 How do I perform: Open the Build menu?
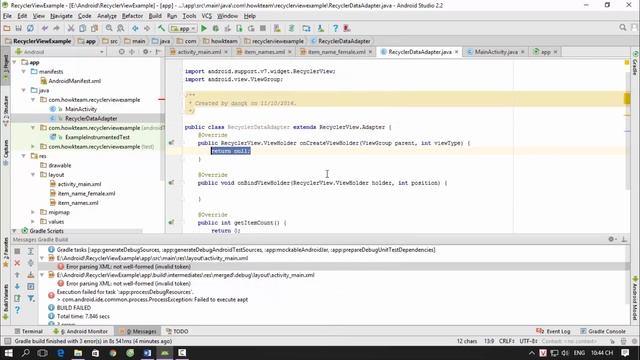click(155, 16)
